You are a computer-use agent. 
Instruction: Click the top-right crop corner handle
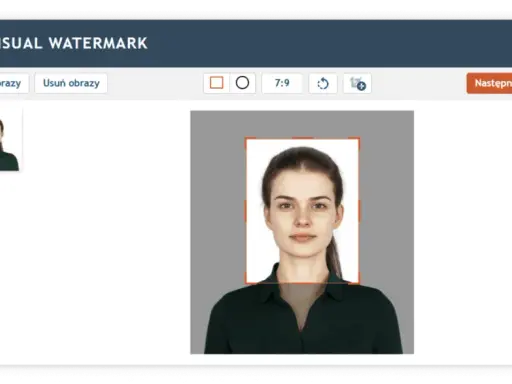point(359,139)
